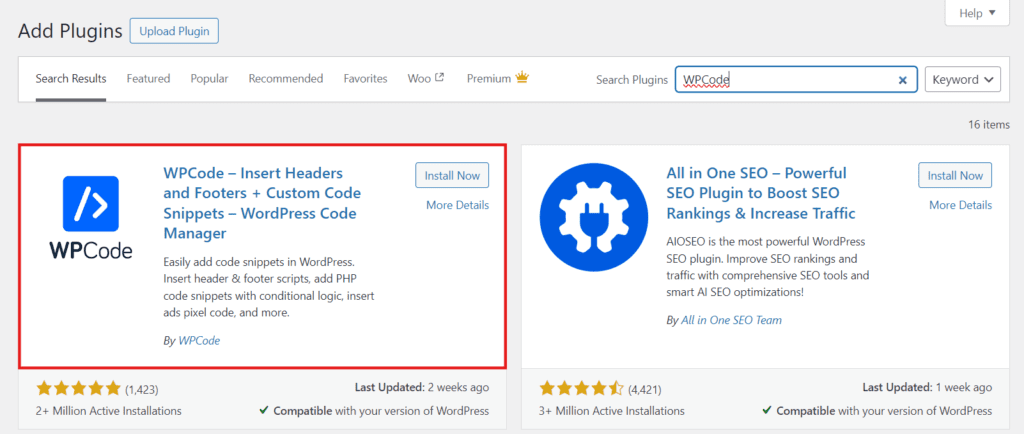Open the WPCode author link
This screenshot has height=434, width=1024.
point(199,341)
